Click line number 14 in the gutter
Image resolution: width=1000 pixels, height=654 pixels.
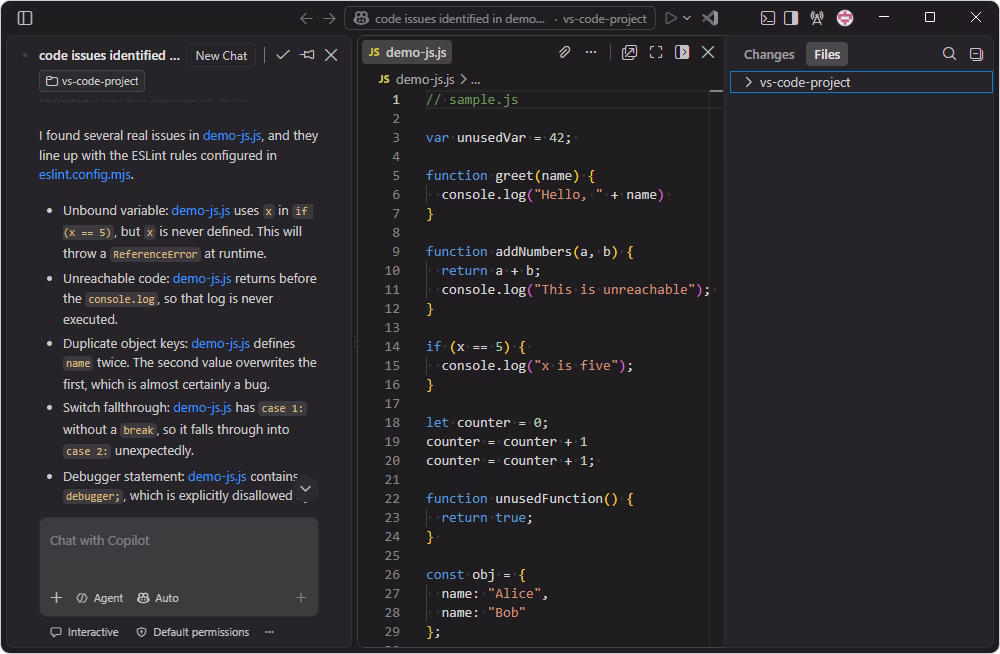pos(392,346)
